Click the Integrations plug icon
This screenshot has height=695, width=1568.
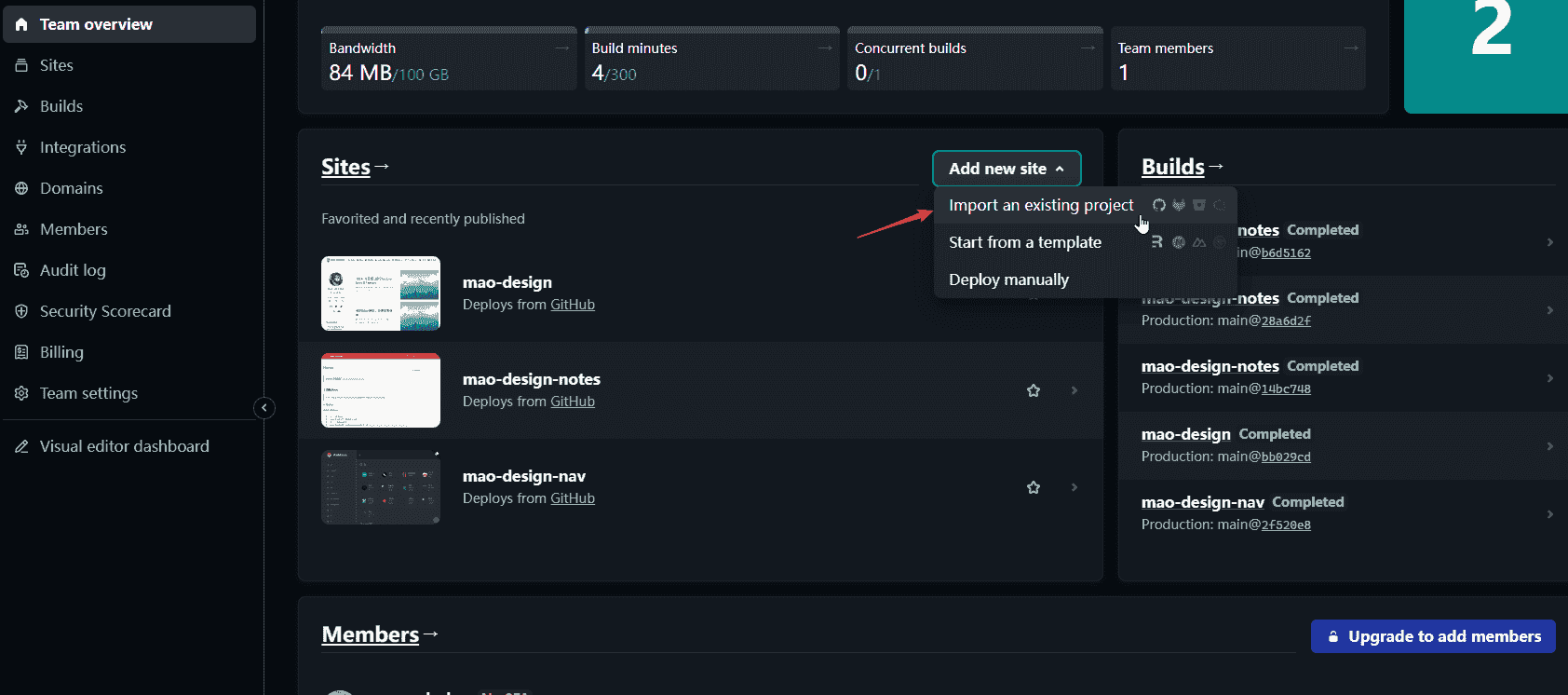coord(21,147)
